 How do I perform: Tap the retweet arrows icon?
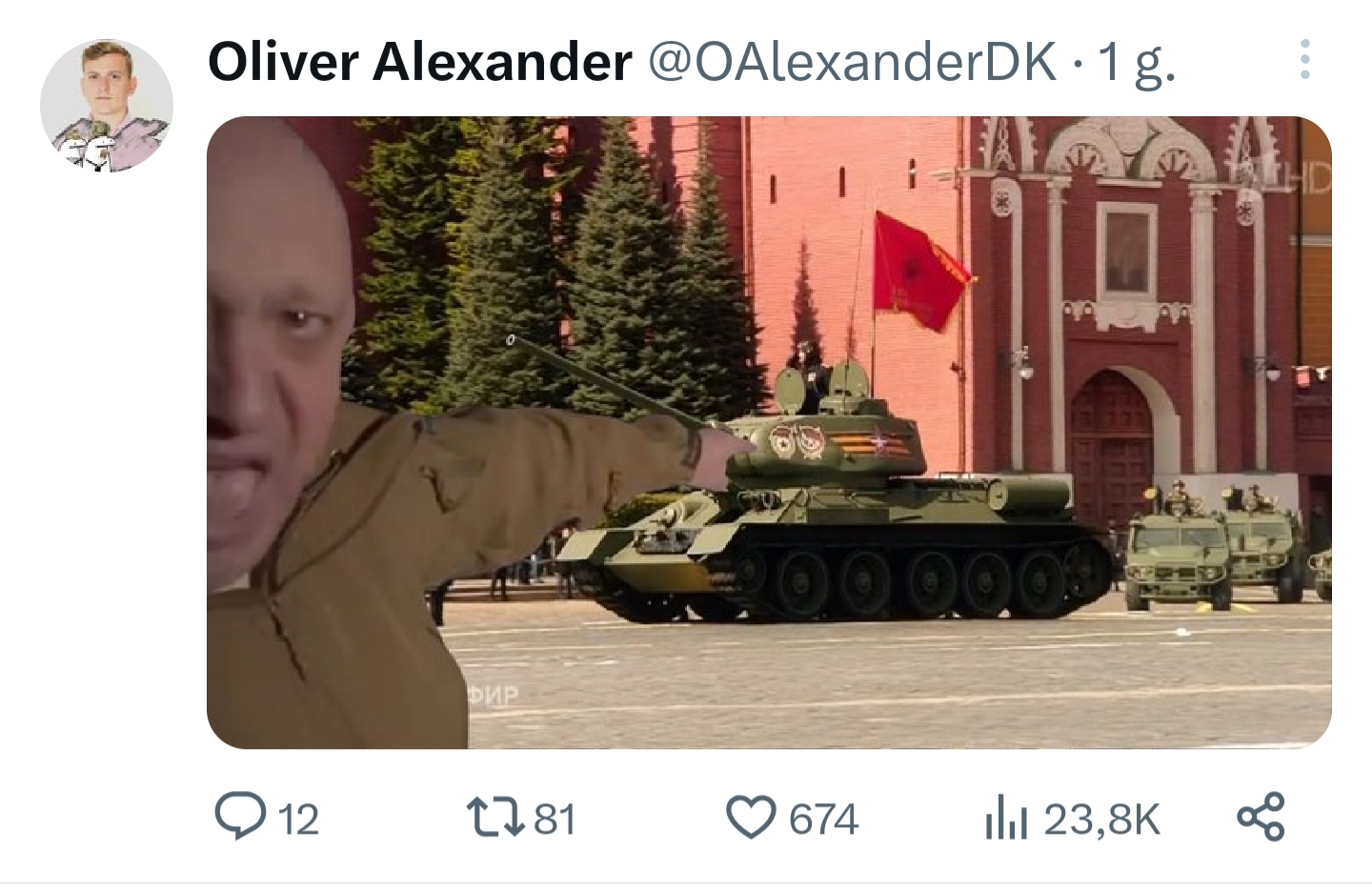coord(494,818)
